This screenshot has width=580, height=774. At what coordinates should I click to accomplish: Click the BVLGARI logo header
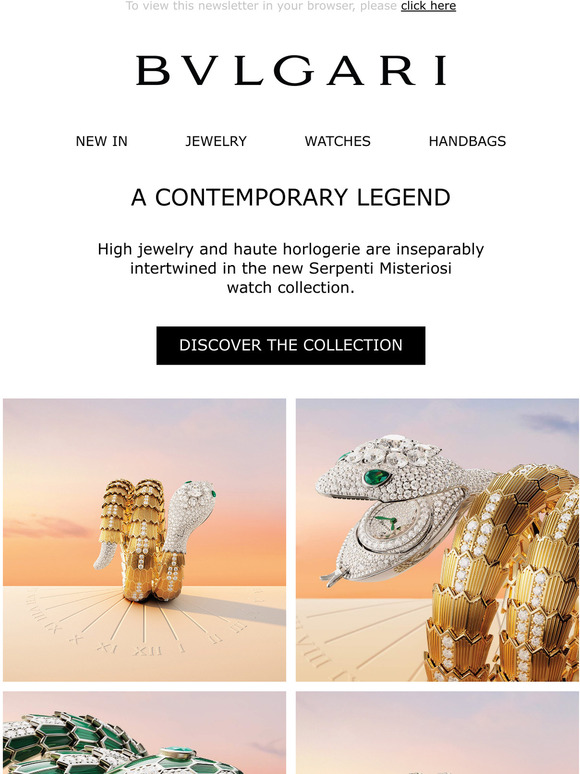(291, 71)
